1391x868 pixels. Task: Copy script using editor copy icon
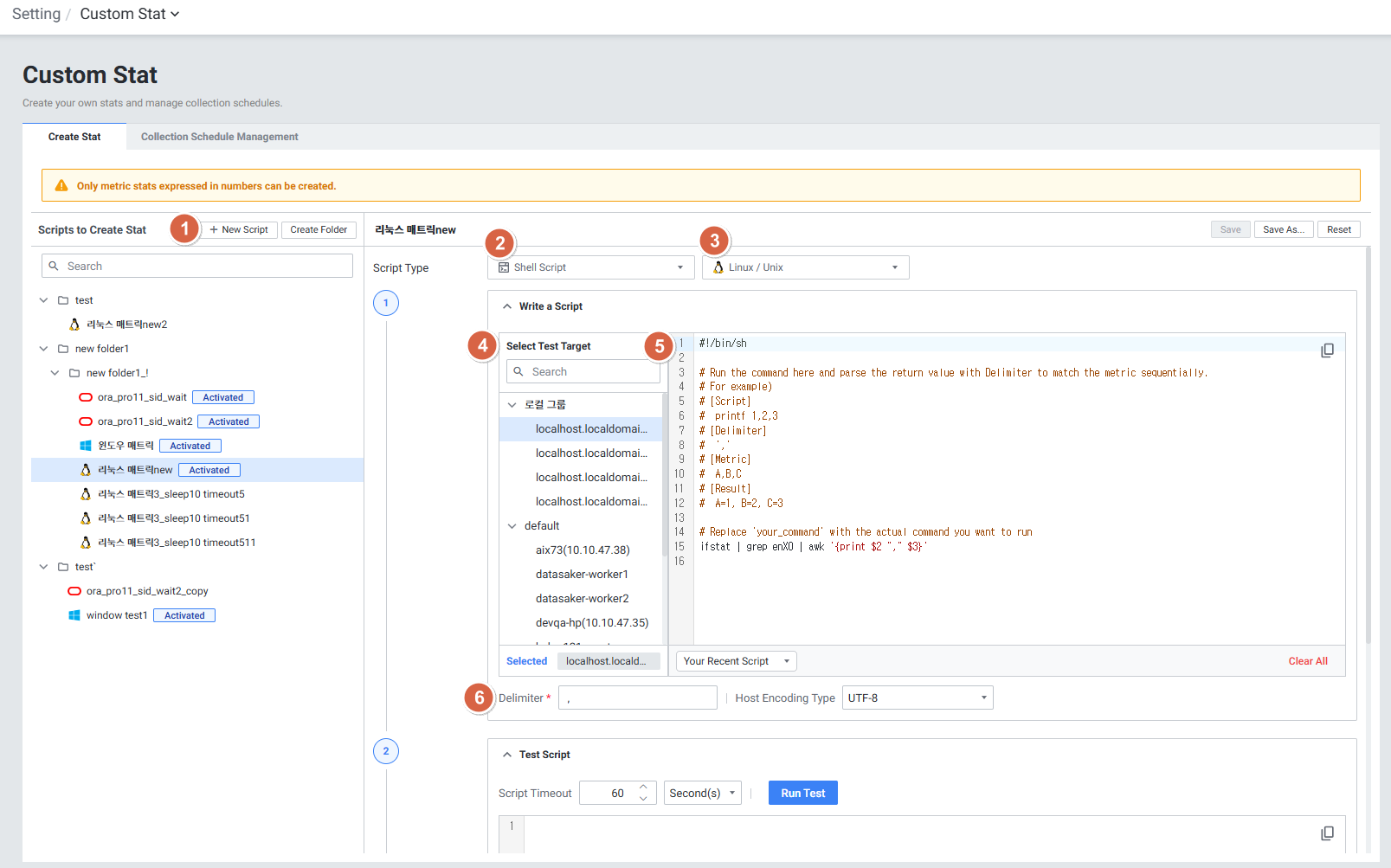pyautogui.click(x=1327, y=350)
